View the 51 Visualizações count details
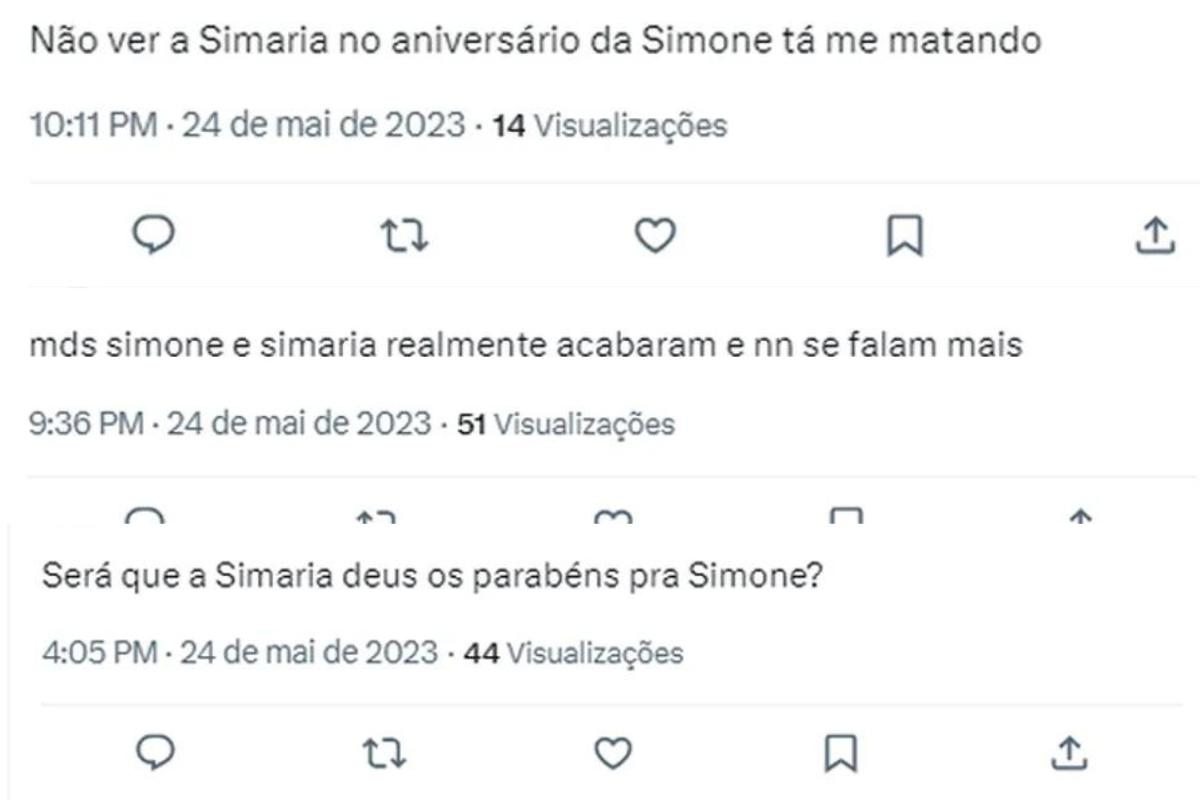Viewport: 1200px width, 800px height. (565, 424)
